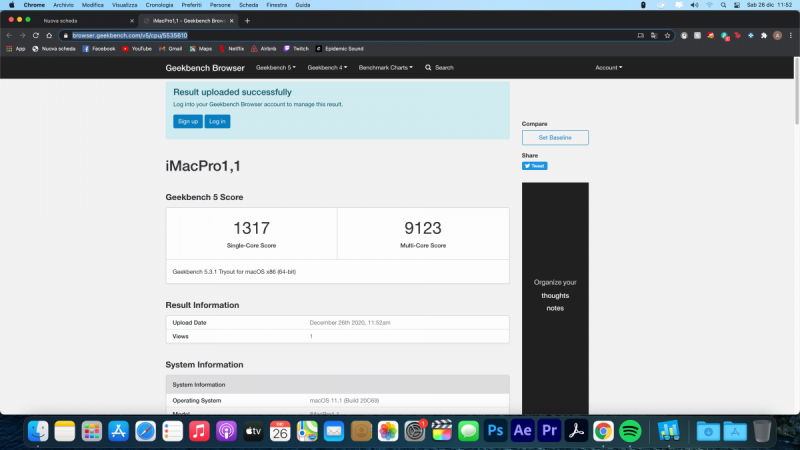
Task: Open the Chrome home page
Action: click(49, 35)
